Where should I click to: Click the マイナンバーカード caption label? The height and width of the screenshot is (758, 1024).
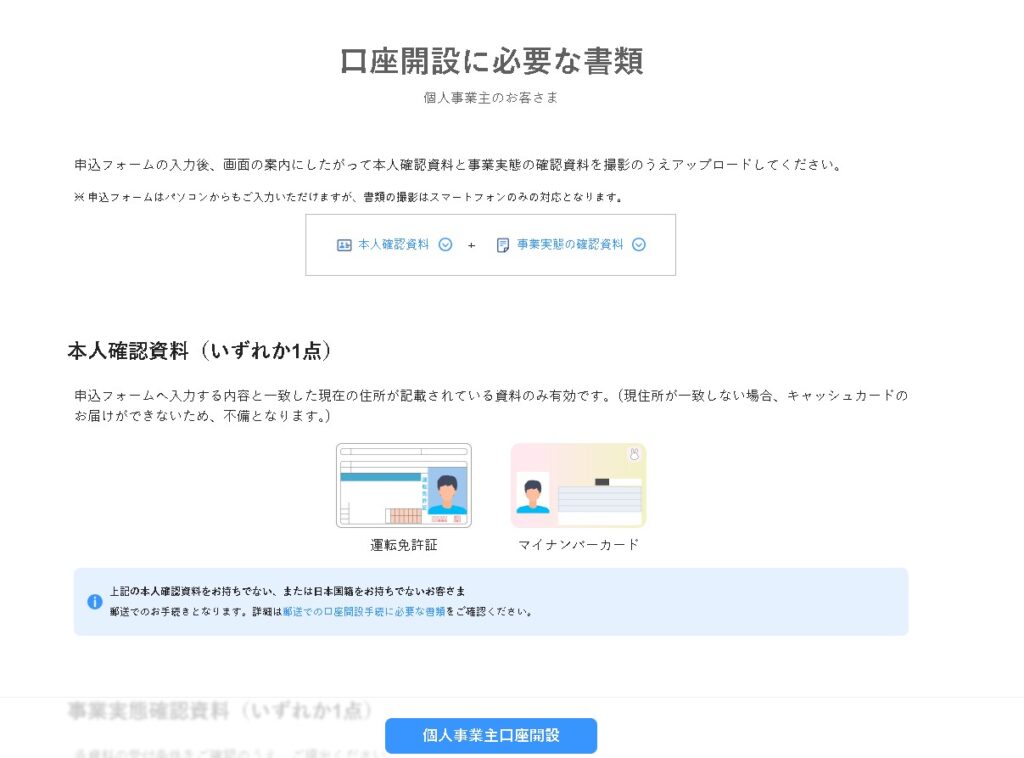578,545
